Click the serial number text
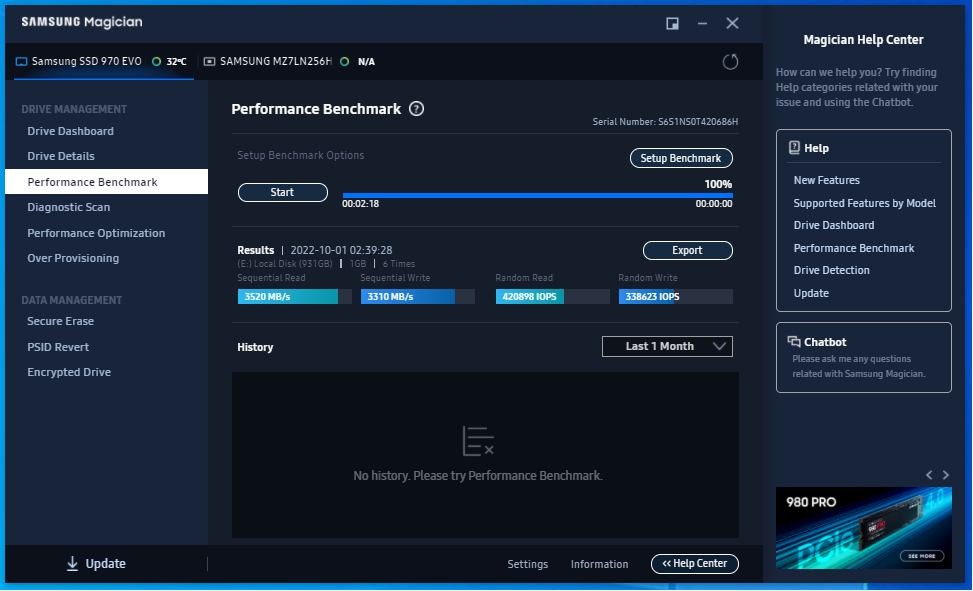973x591 pixels. pyautogui.click(x=665, y=122)
